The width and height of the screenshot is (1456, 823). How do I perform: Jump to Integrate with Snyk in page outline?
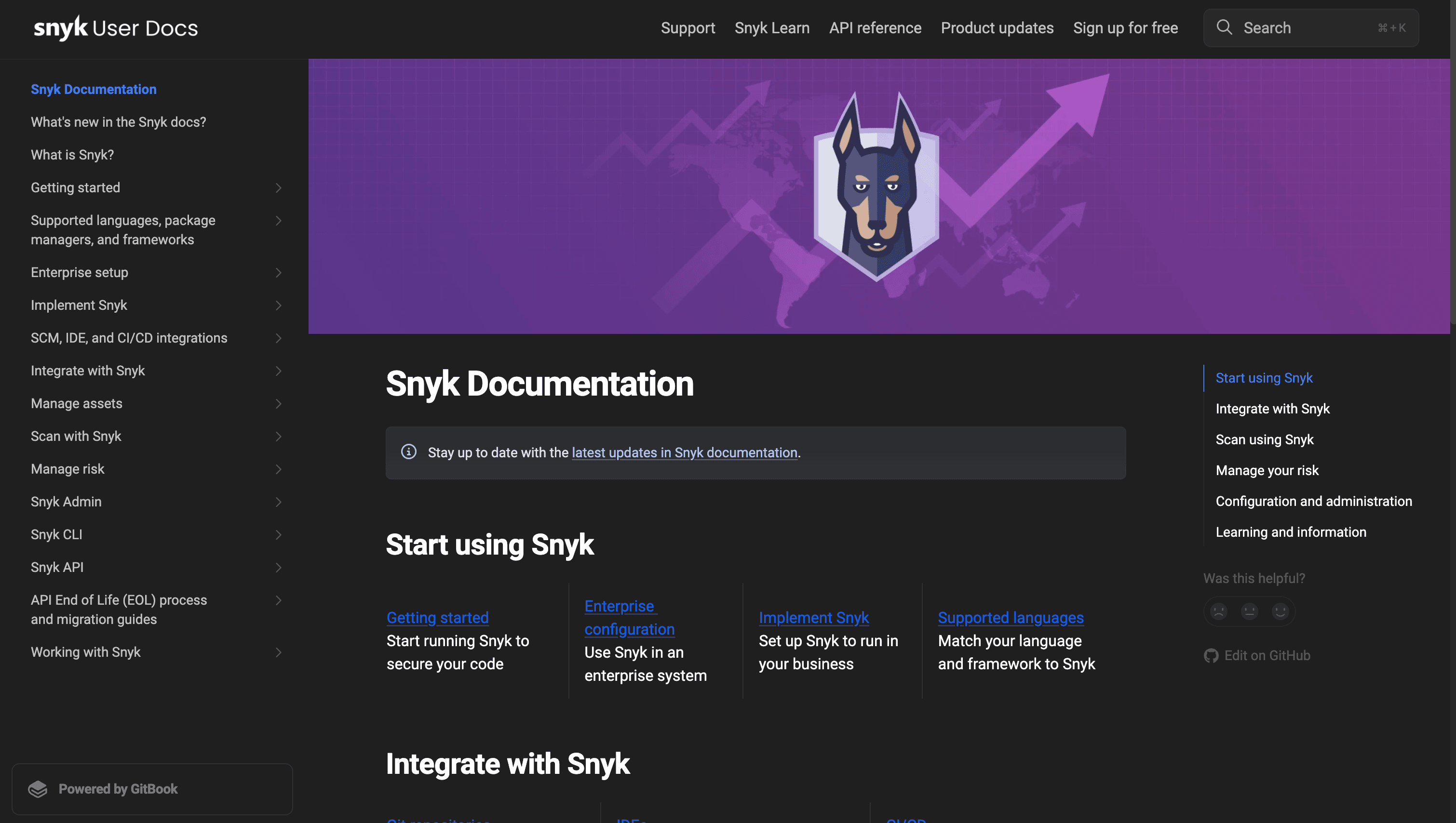(x=1272, y=409)
